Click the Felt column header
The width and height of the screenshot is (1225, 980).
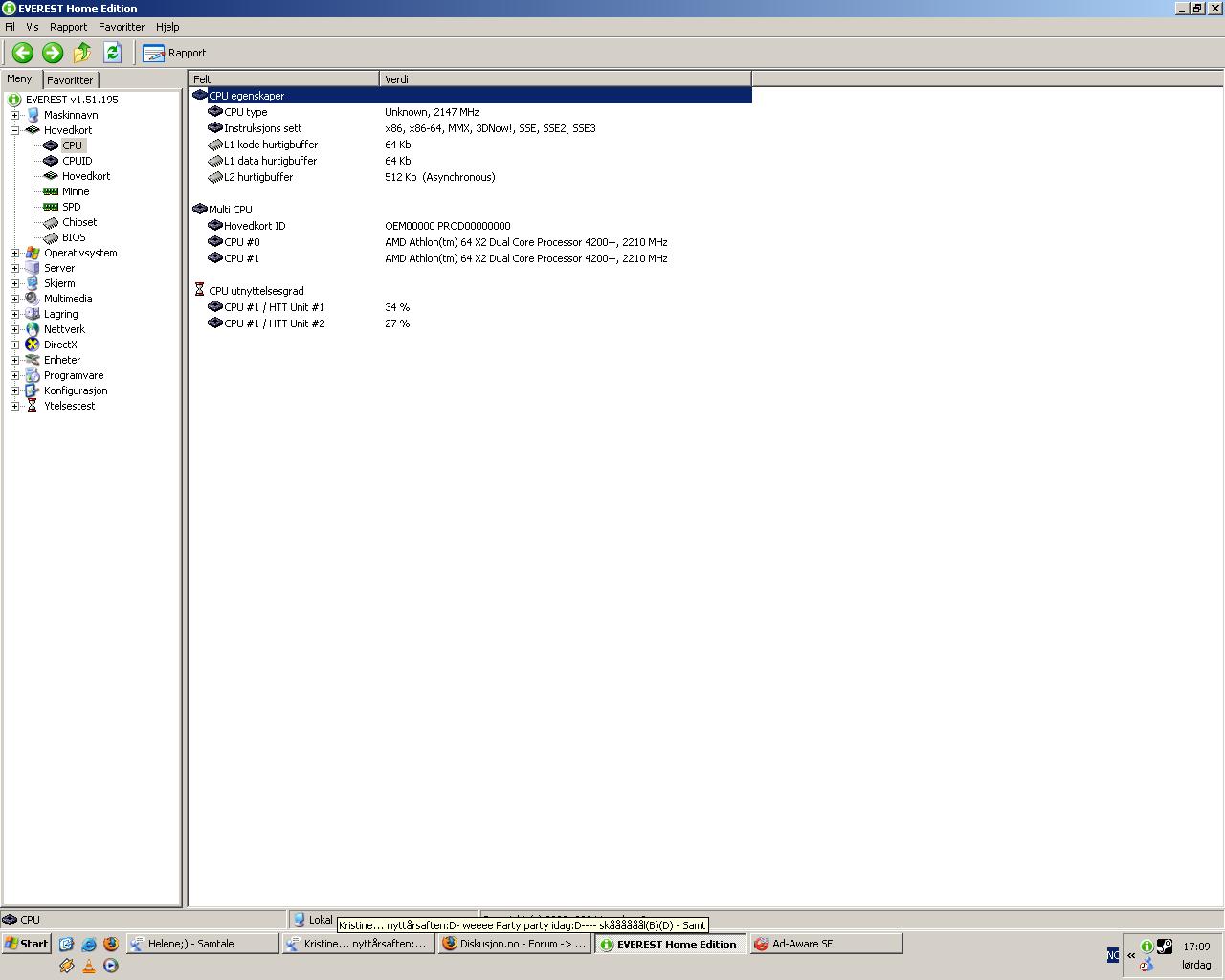tap(284, 79)
